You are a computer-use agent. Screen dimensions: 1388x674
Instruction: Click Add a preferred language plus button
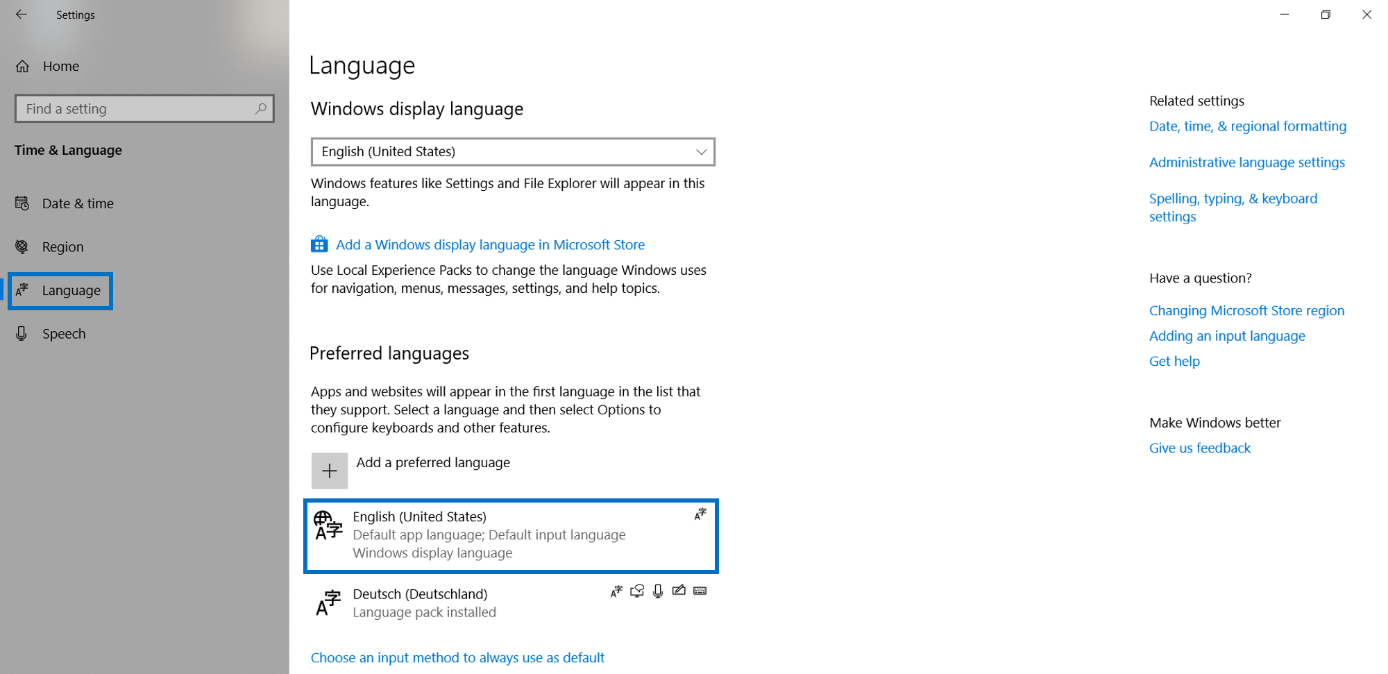pos(330,470)
